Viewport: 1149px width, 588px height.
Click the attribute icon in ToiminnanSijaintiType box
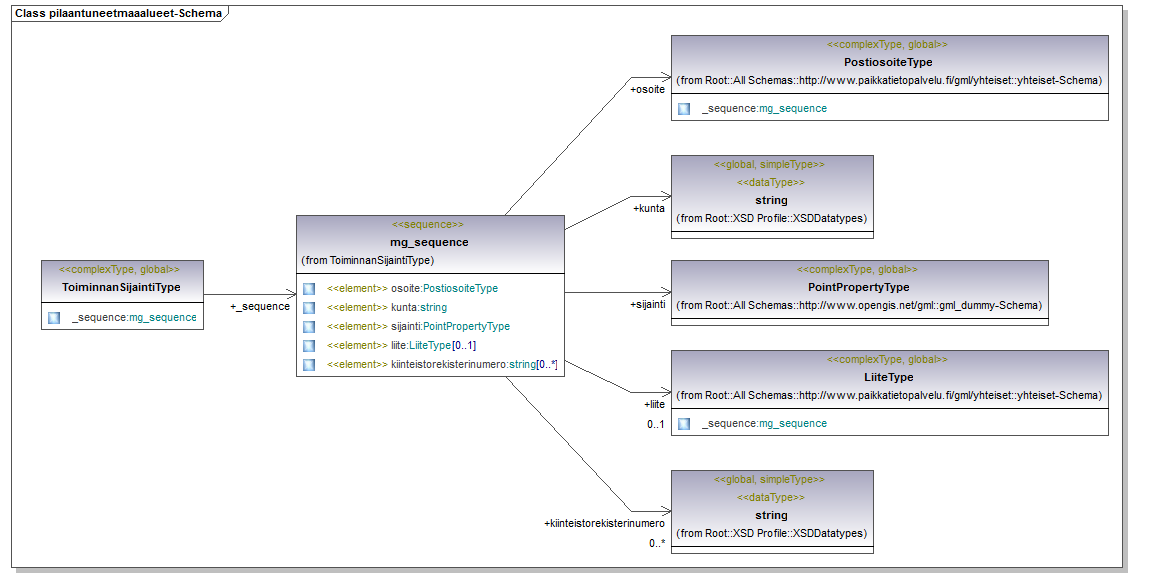54,318
